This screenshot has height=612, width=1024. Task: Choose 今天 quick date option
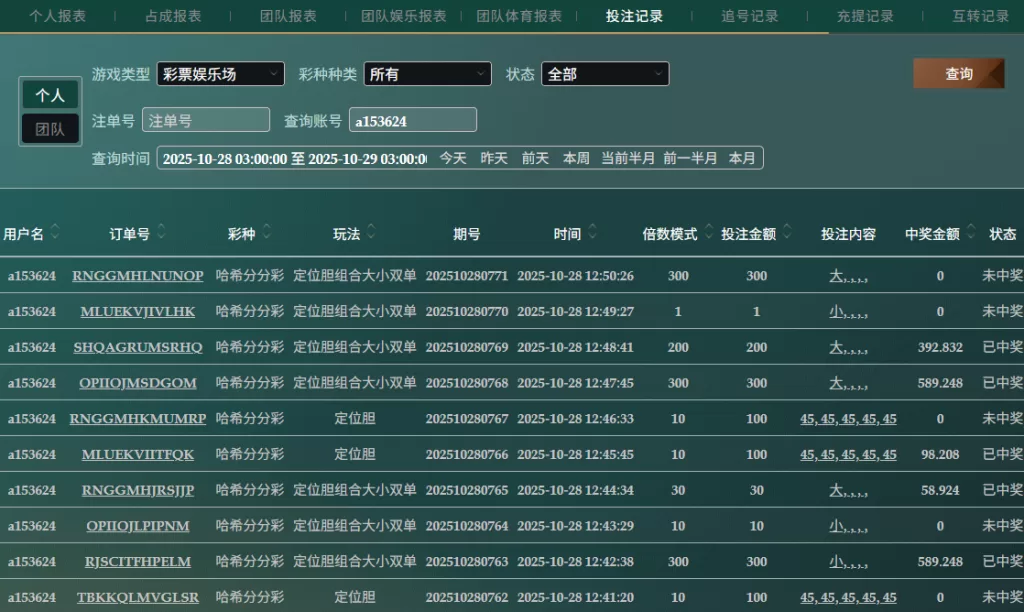[x=453, y=158]
